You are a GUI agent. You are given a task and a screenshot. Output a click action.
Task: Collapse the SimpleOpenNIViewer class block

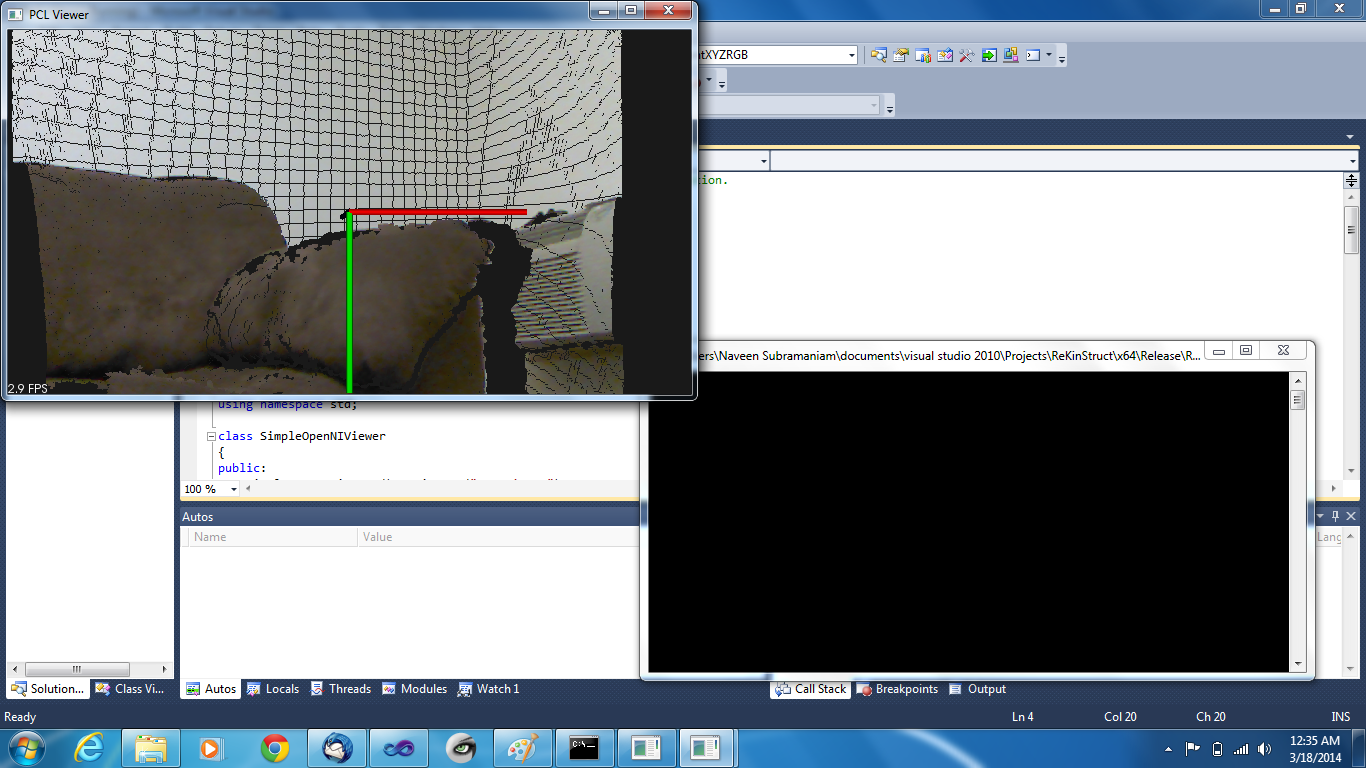click(x=211, y=437)
